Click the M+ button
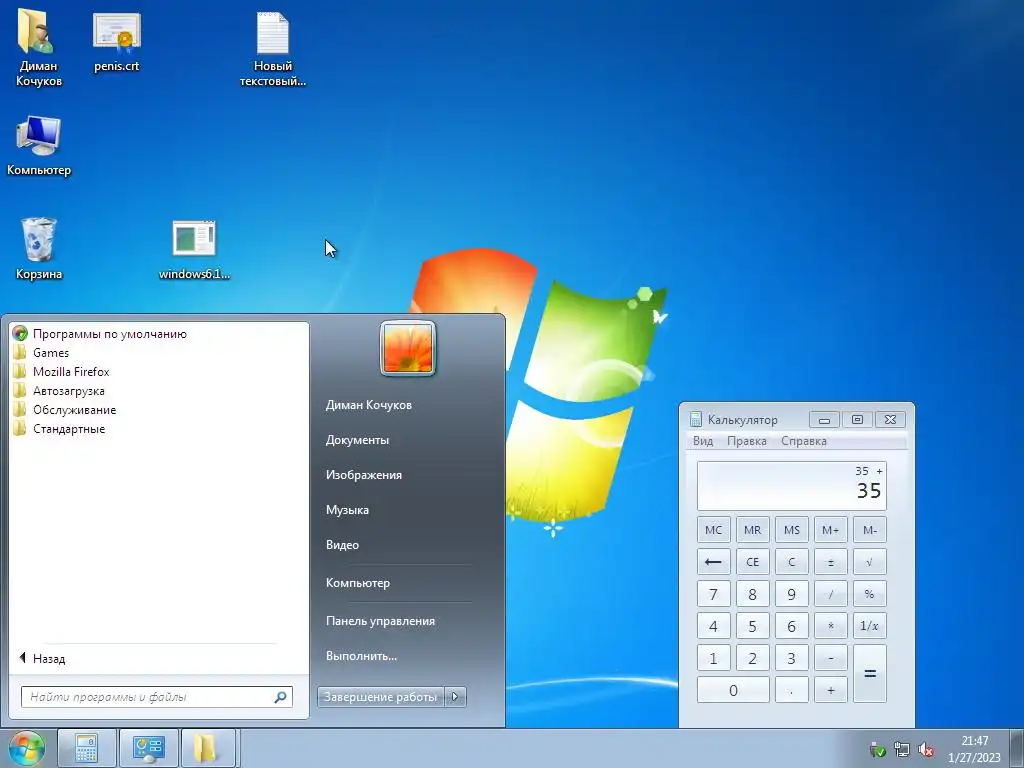This screenshot has height=768, width=1024. [x=831, y=530]
